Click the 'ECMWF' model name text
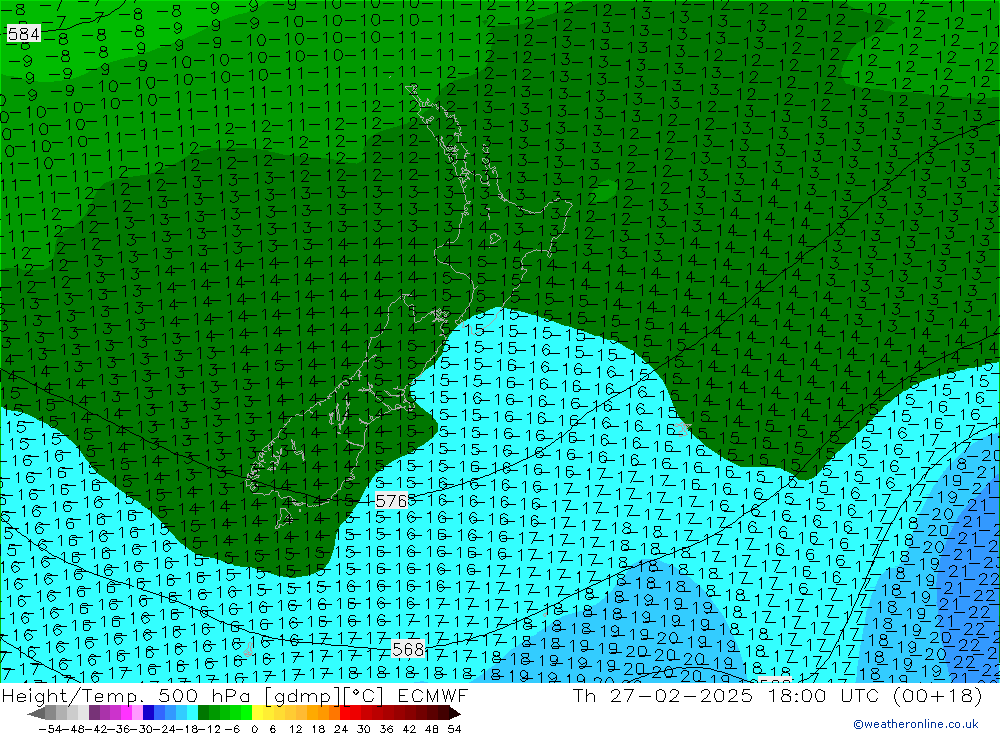Viewport: 1000px width, 733px height. click(x=433, y=696)
